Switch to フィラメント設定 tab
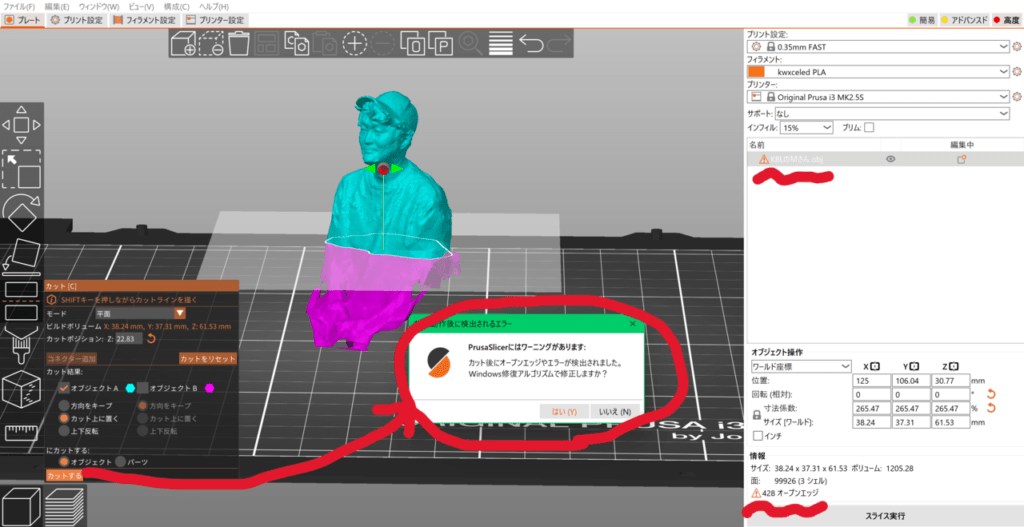Image resolution: width=1024 pixels, height=527 pixels. [x=145, y=20]
